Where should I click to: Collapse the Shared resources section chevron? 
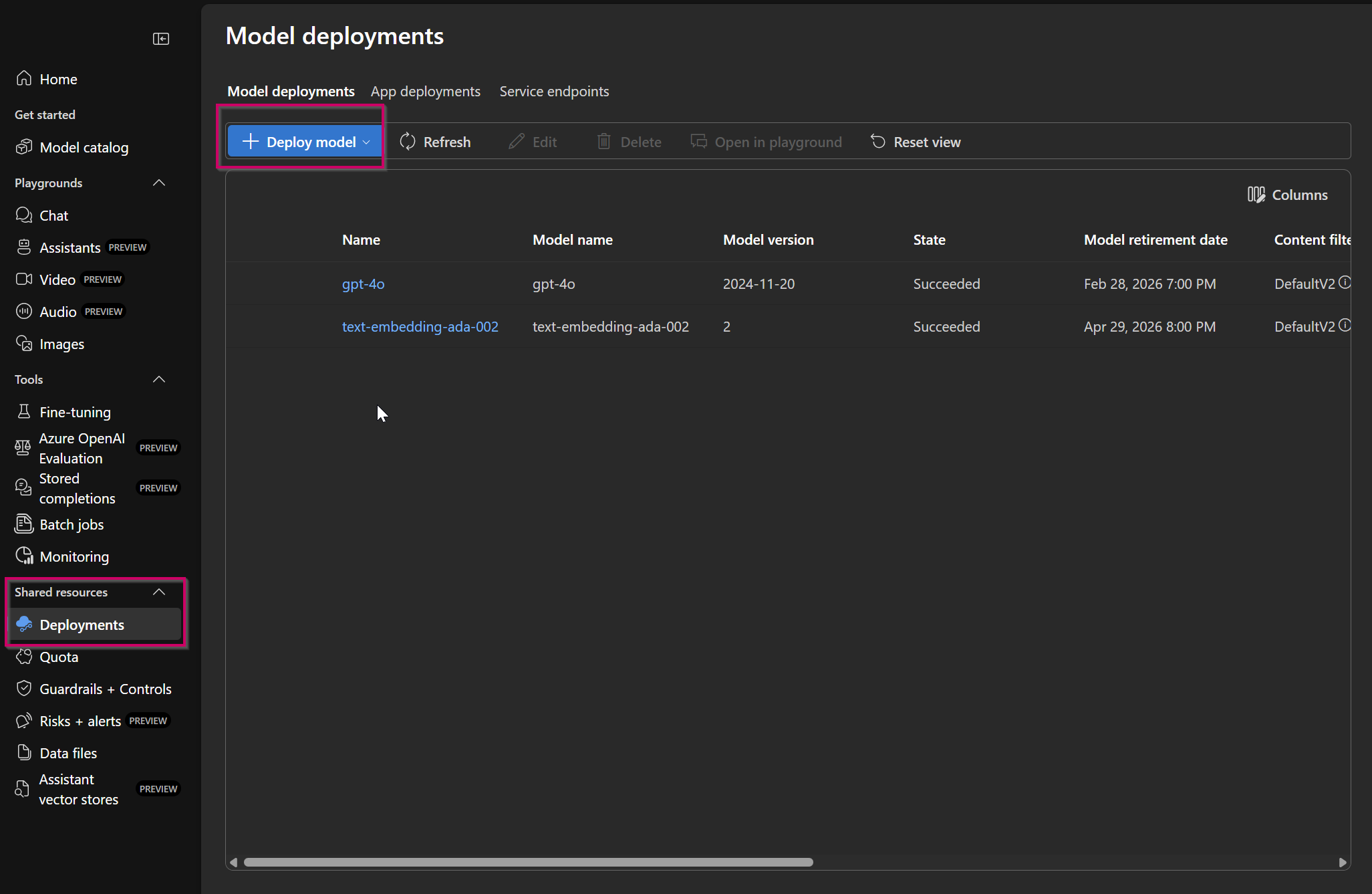[159, 592]
